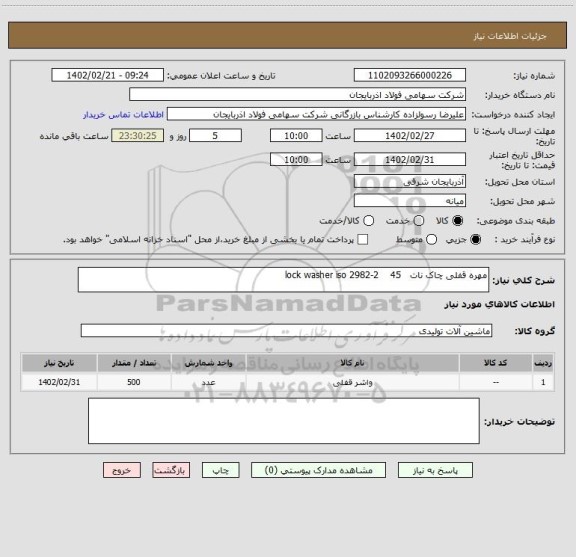The height and width of the screenshot is (557, 576).
Task: Click price validity date 1402/02/31 field
Action: (410, 159)
